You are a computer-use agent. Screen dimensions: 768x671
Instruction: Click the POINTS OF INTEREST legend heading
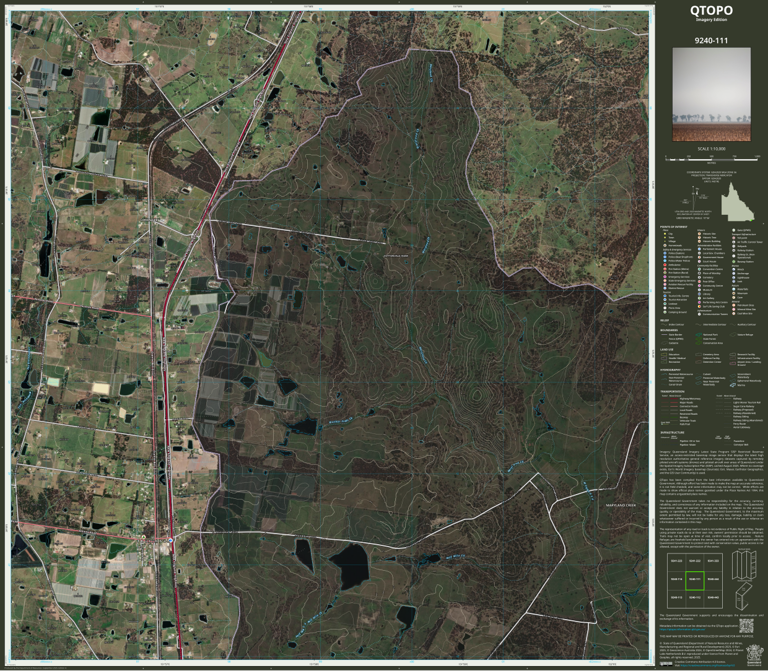pos(673,227)
